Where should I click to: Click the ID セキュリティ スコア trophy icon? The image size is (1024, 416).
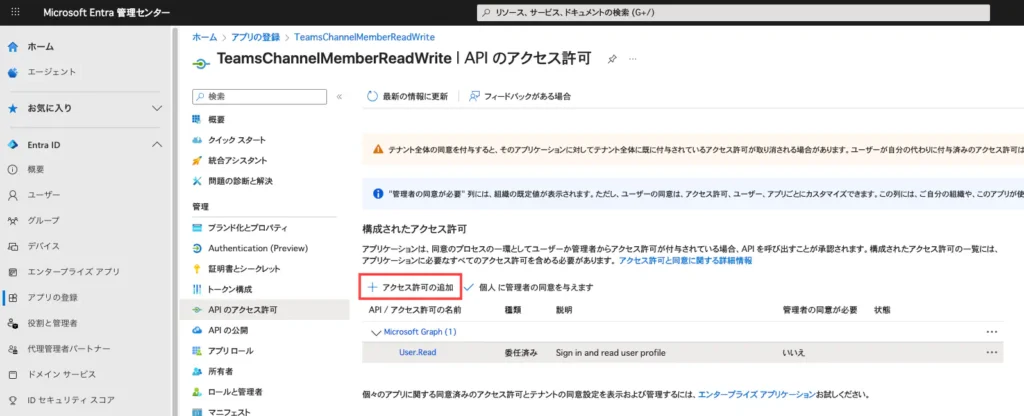coord(12,400)
